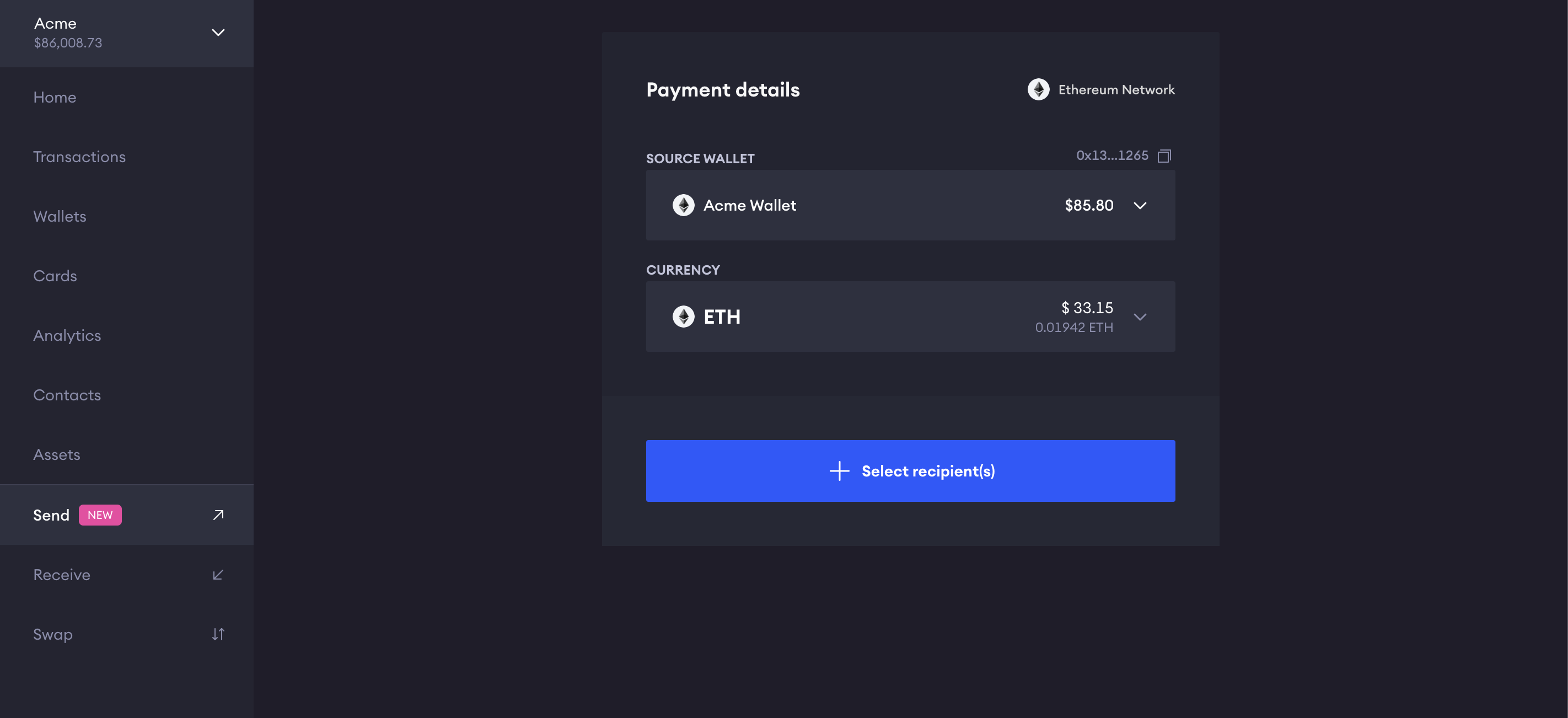Open the Source Wallet dropdown chevron
The image size is (1568, 718).
coord(1140,206)
